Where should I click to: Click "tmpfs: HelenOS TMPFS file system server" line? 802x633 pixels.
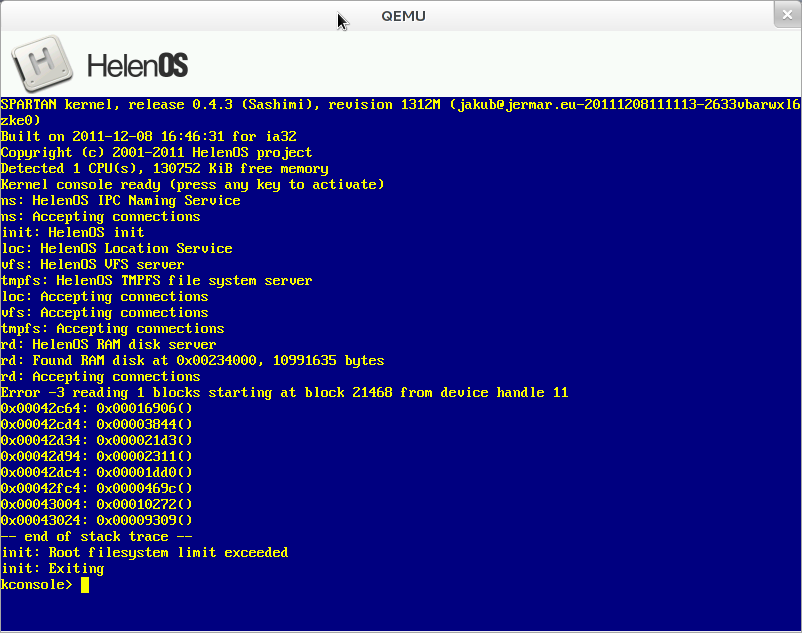pyautogui.click(x=156, y=281)
